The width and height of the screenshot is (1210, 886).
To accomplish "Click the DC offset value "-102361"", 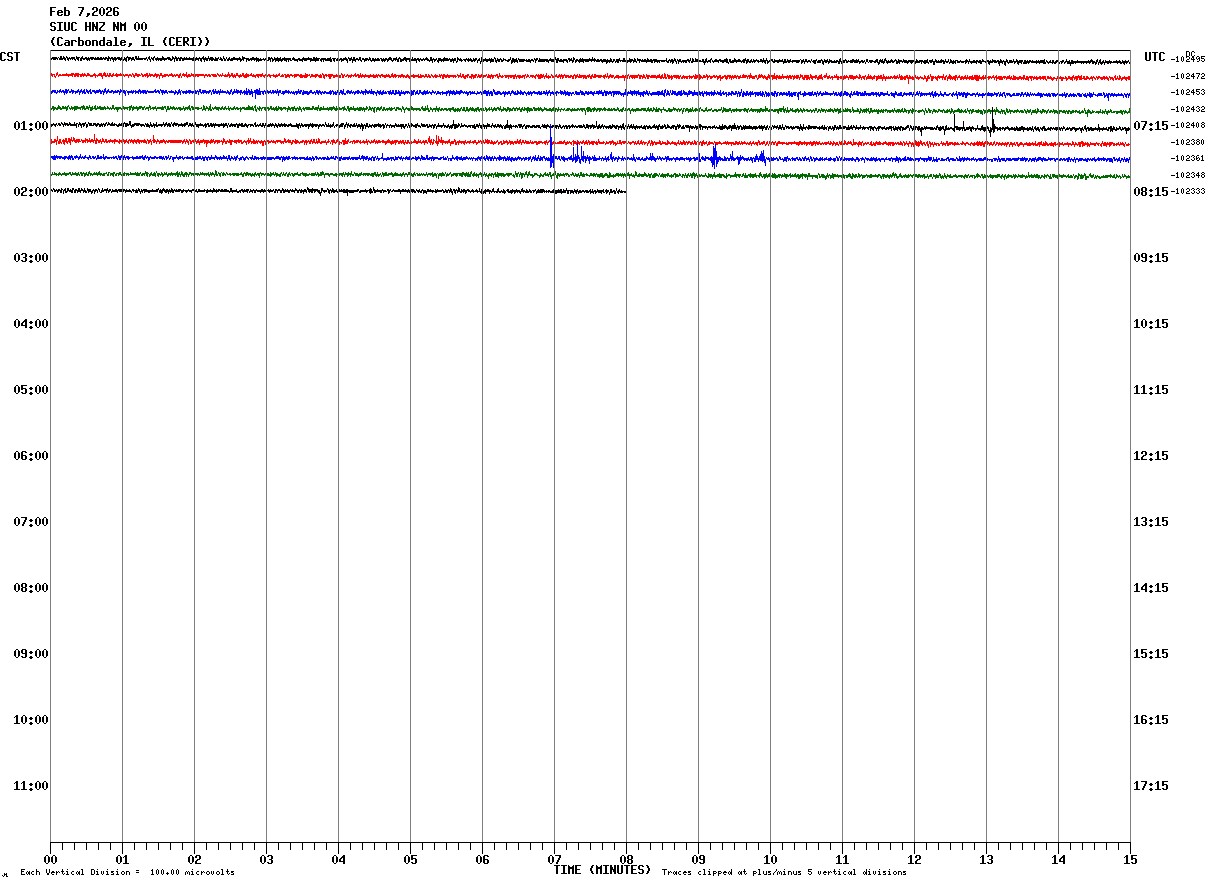I will pyautogui.click(x=1188, y=158).
